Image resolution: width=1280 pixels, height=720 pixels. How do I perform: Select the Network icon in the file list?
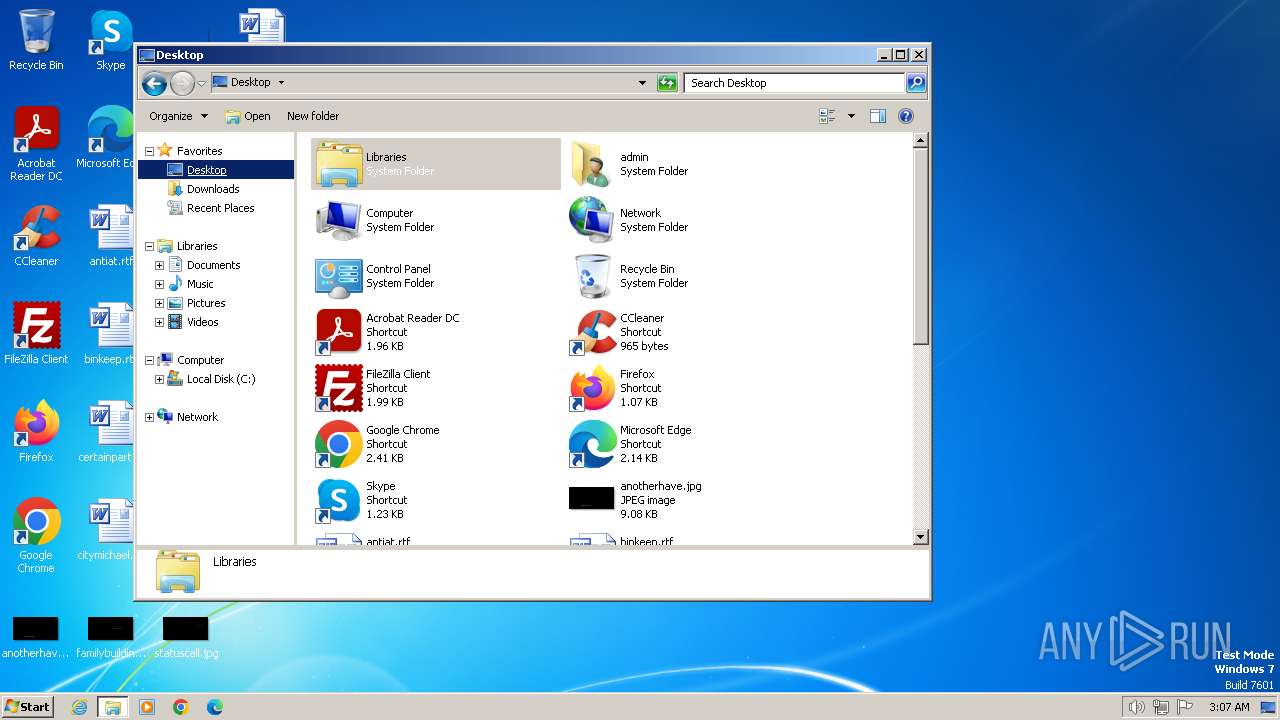[592, 220]
